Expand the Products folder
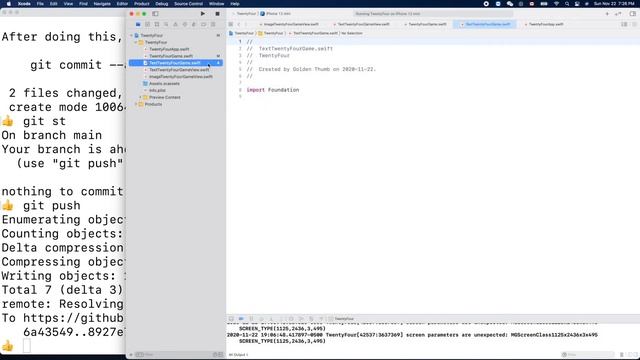The width and height of the screenshot is (640, 360). tap(136, 104)
